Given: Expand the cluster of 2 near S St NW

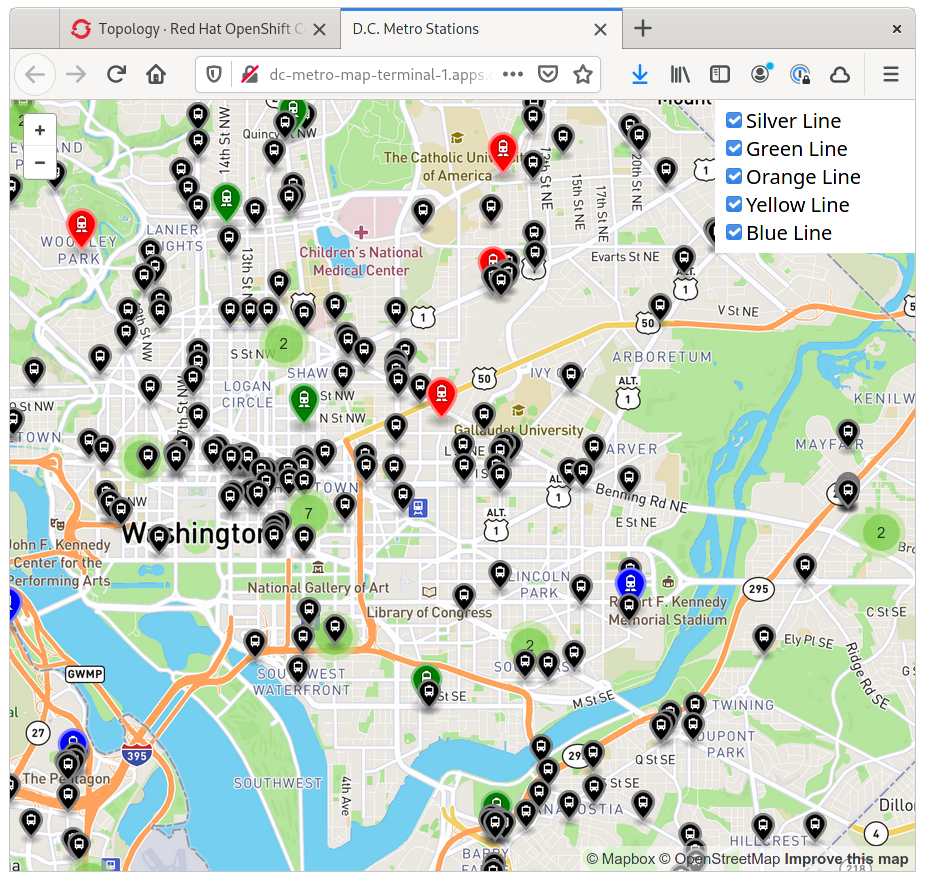Looking at the screenshot, I should [284, 344].
